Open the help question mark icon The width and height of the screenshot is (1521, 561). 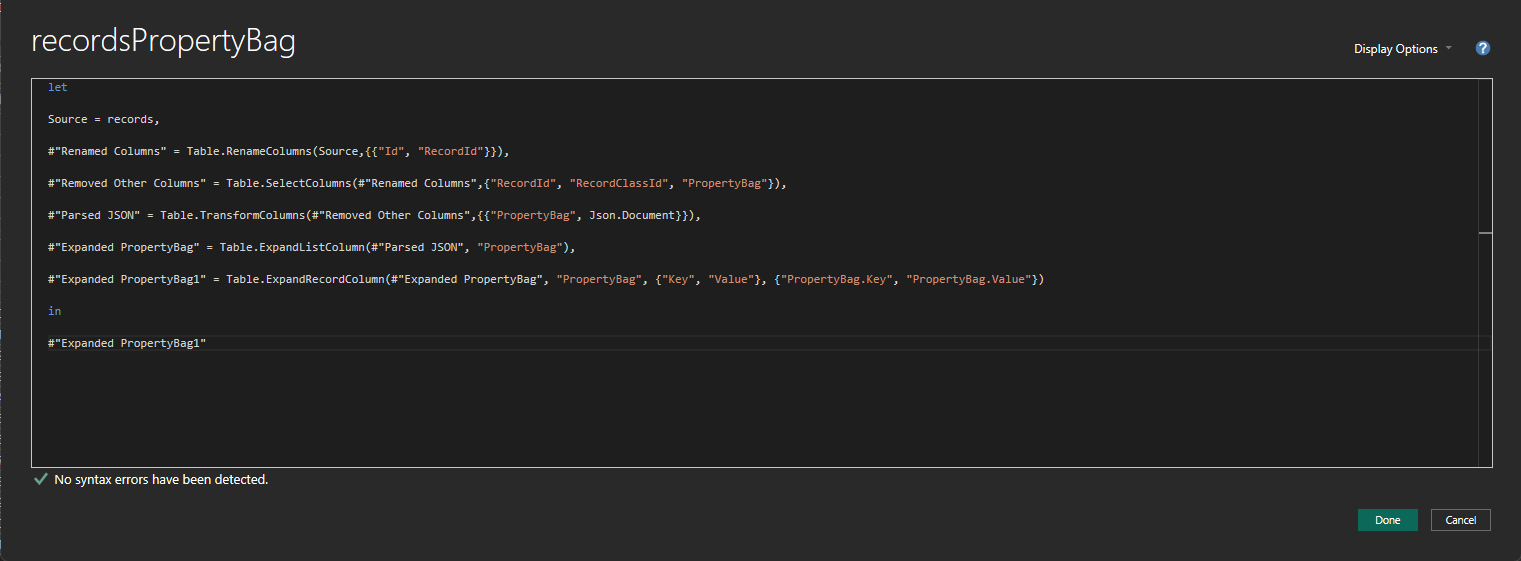pos(1483,48)
